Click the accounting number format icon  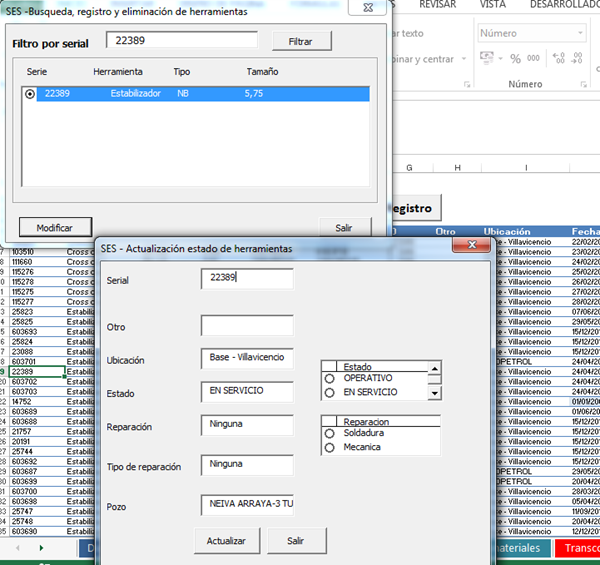click(485, 59)
